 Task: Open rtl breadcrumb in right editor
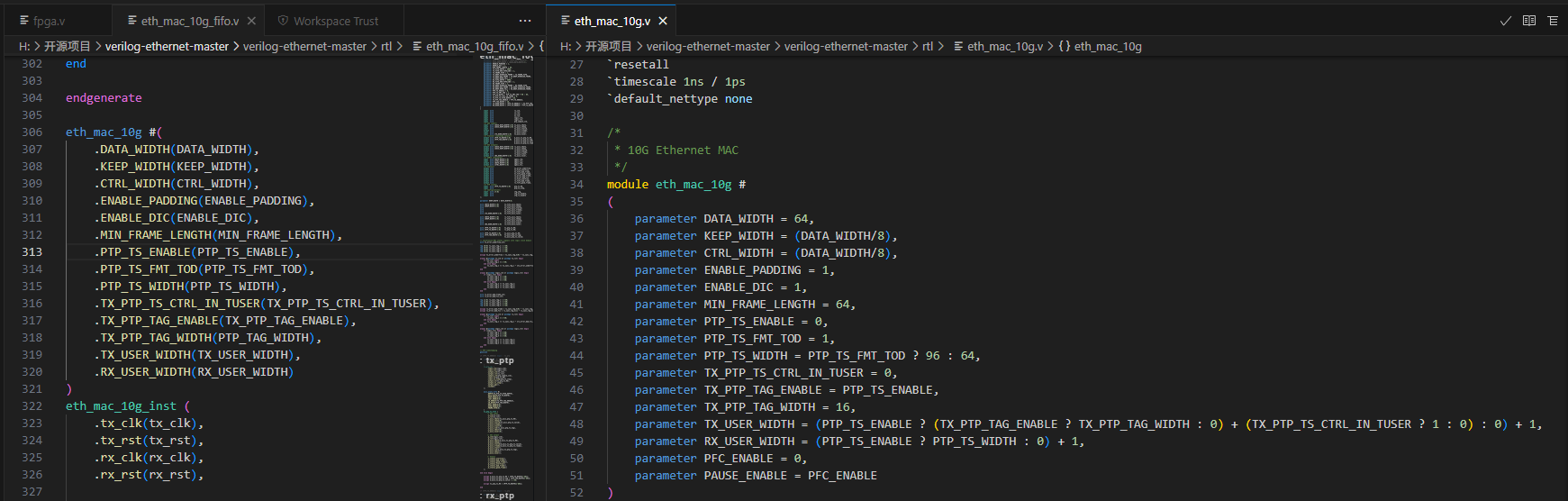click(x=928, y=46)
